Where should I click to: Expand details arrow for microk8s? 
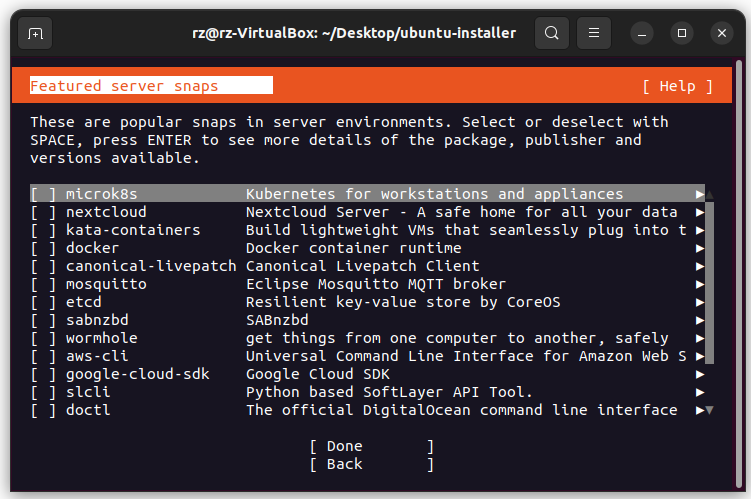click(700, 194)
